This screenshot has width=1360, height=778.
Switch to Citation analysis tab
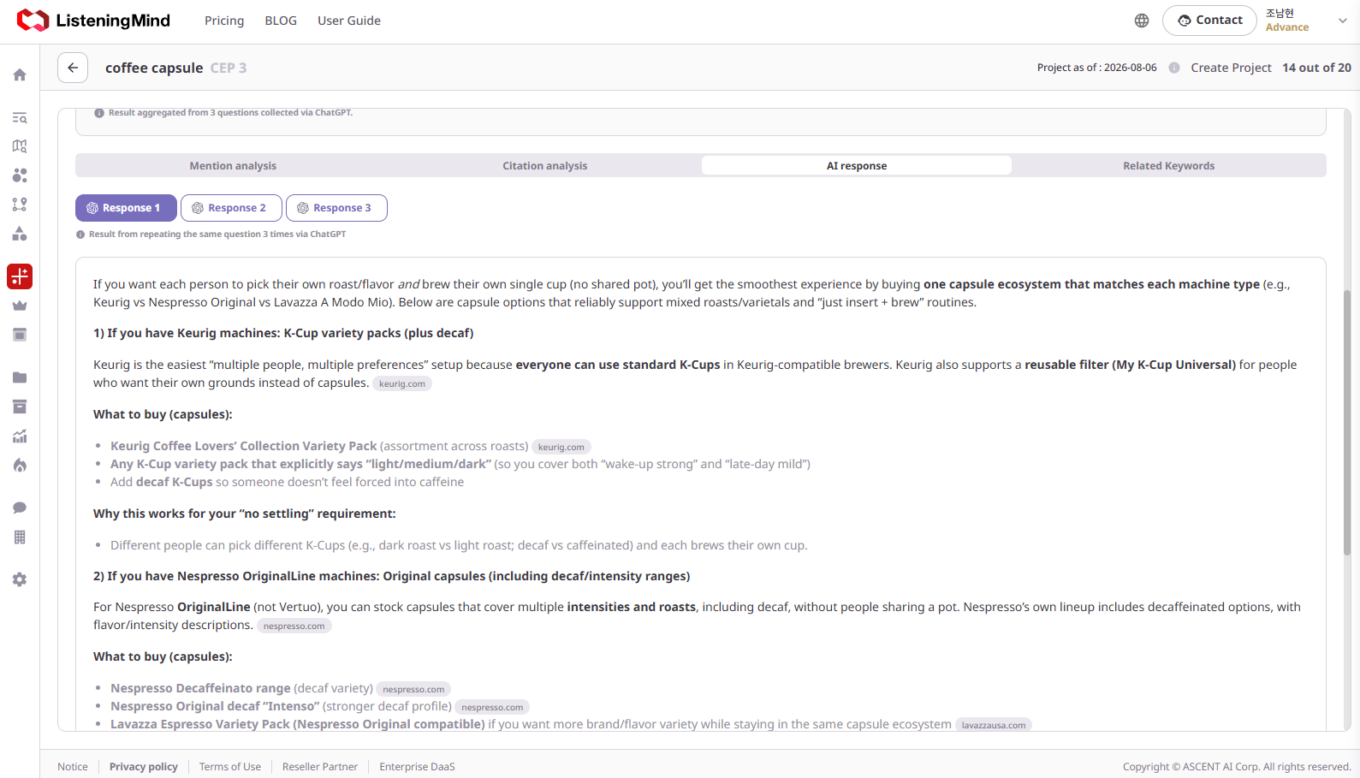pyautogui.click(x=545, y=165)
